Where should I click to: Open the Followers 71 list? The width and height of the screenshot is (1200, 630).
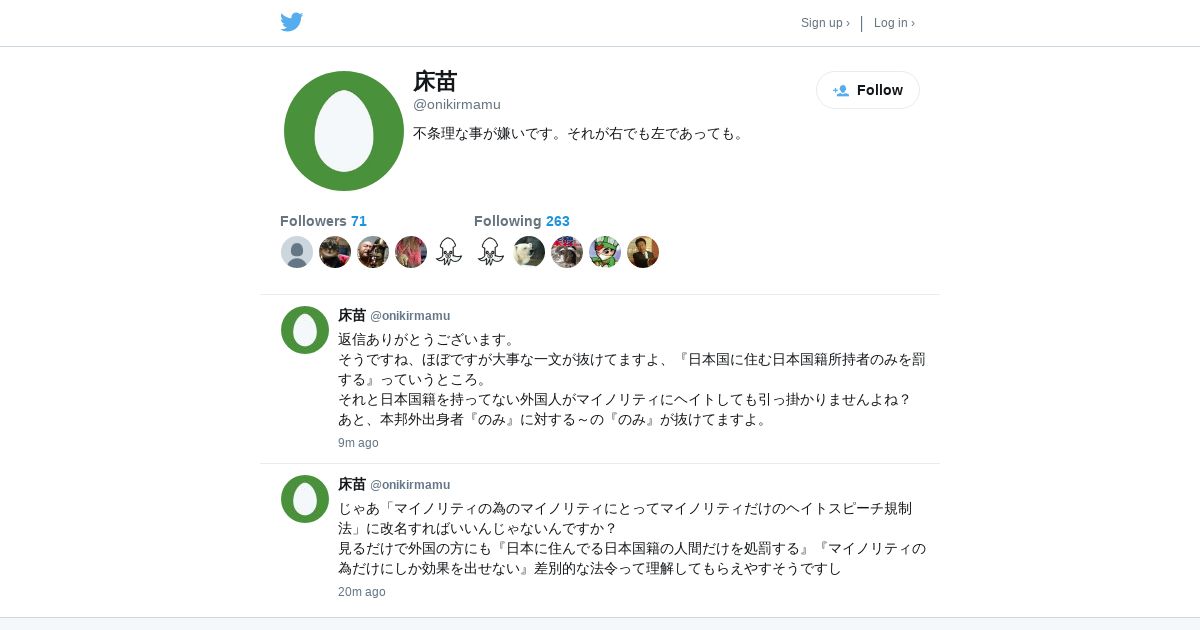point(323,221)
